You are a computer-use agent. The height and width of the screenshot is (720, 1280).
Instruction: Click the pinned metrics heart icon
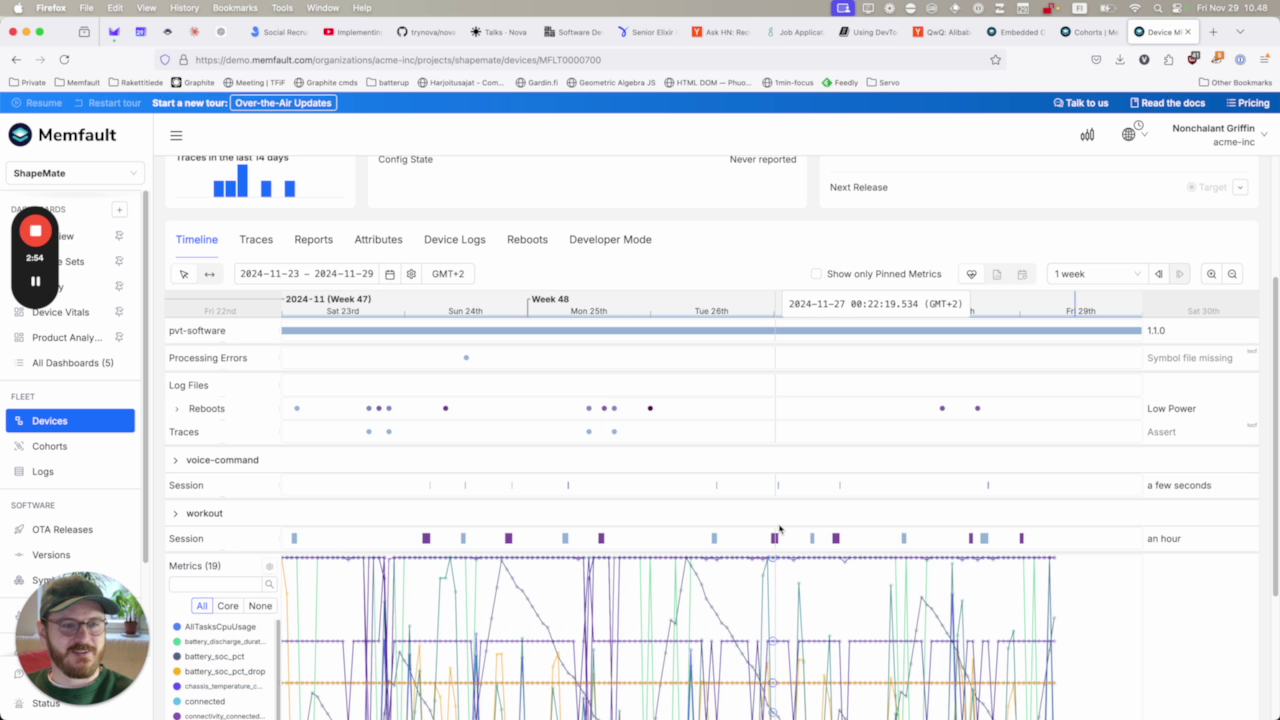click(971, 274)
